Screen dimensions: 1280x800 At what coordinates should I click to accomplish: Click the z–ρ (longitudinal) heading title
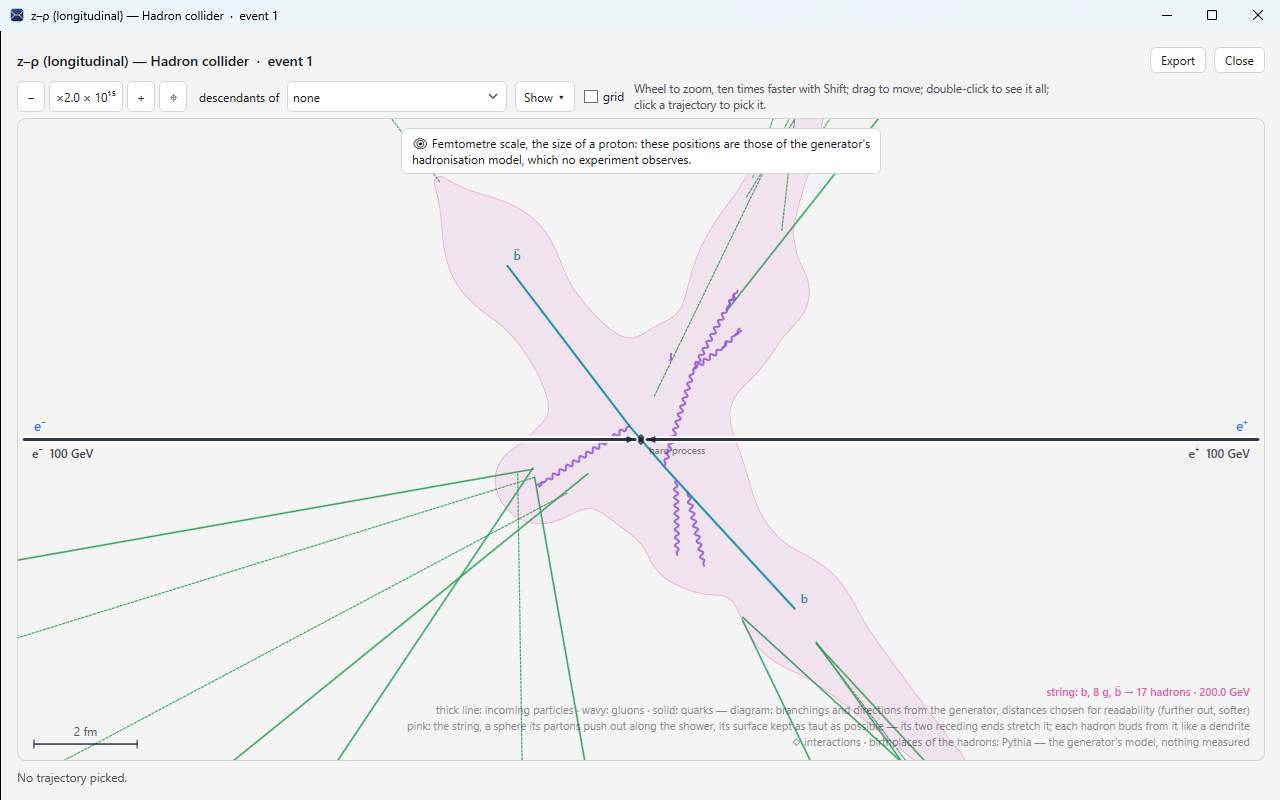pyautogui.click(x=165, y=61)
